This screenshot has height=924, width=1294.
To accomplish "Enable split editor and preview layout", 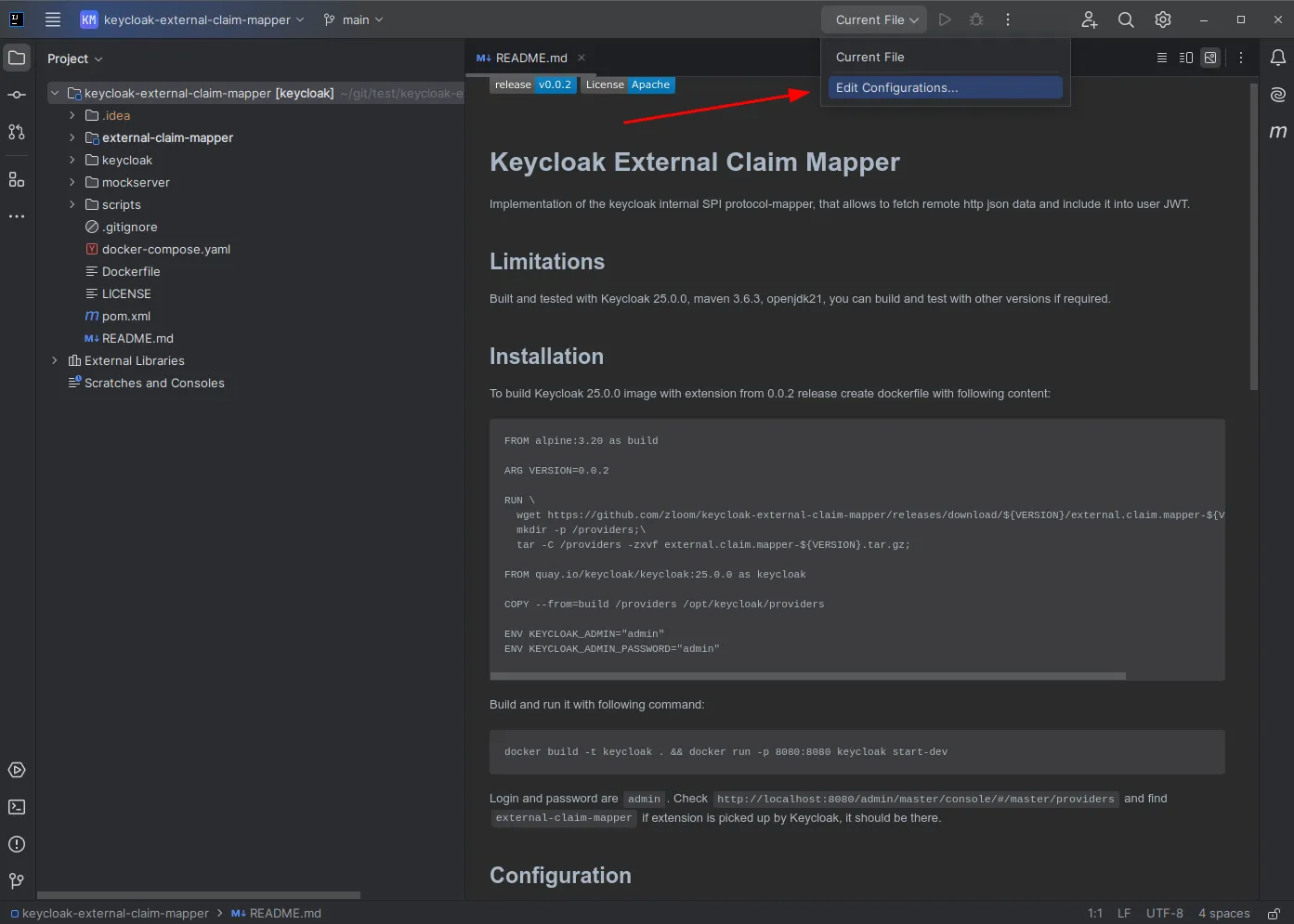I will tap(1185, 57).
